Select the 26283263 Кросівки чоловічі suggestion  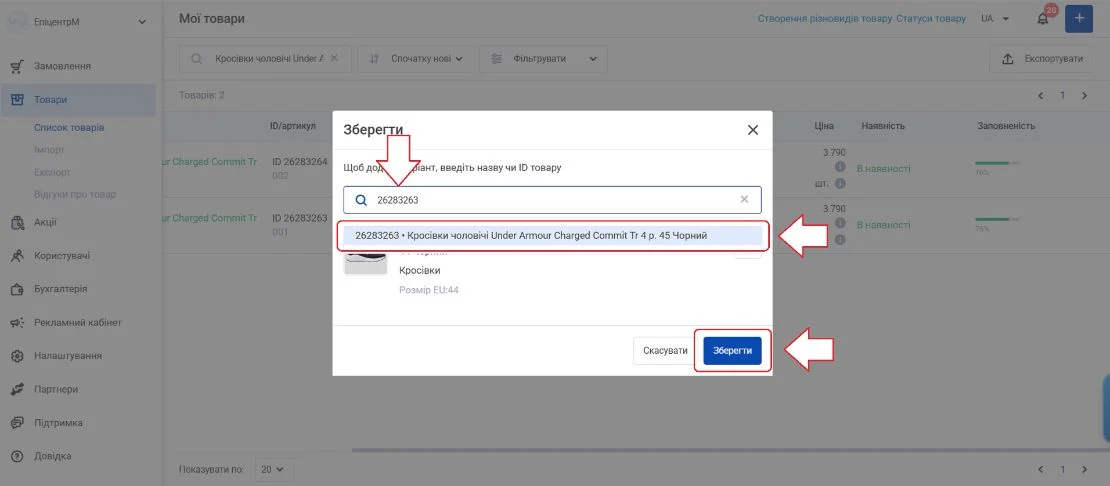pyautogui.click(x=552, y=236)
